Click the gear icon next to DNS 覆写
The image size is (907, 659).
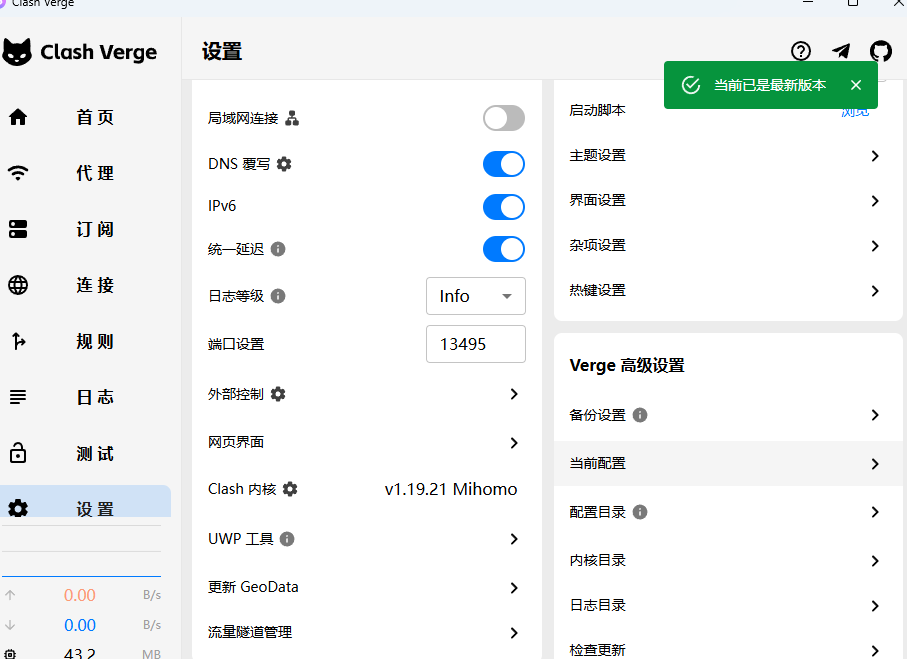[x=284, y=164]
